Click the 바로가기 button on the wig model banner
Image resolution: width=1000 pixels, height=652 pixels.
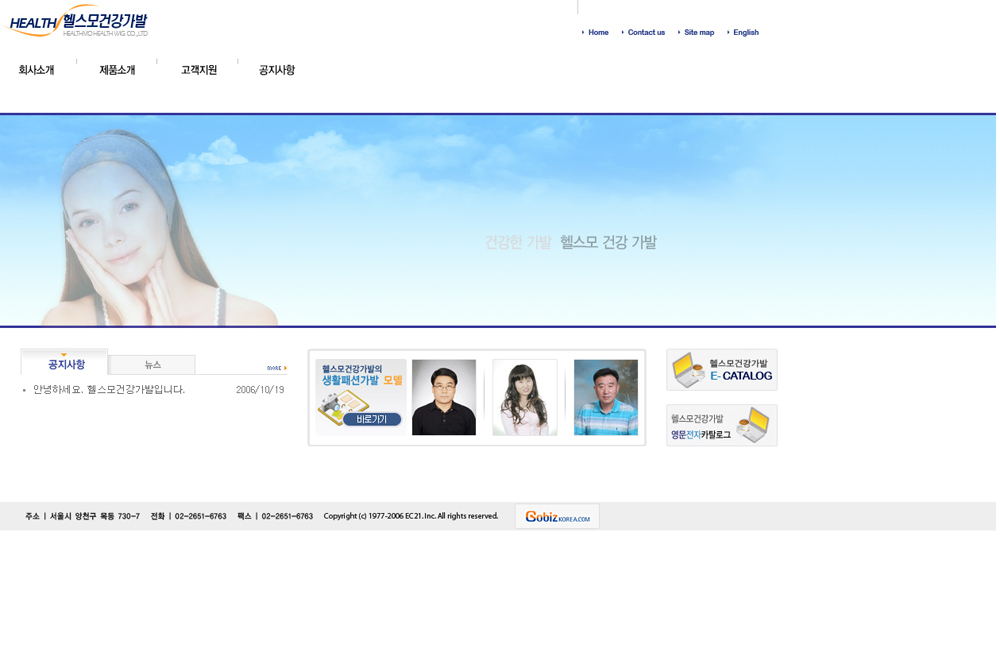tap(372, 421)
